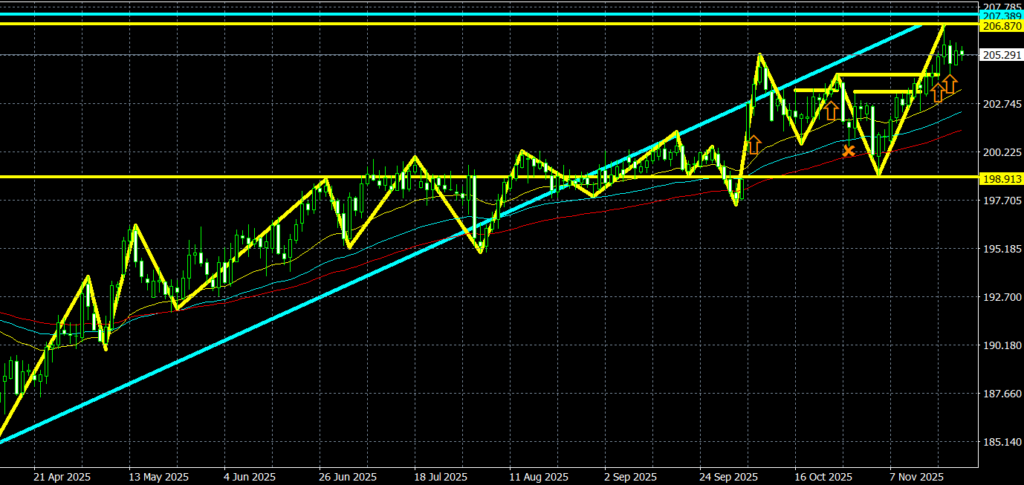The image size is (1024, 485).
Task: Click the yellow 206.870 price label
Action: 1001,27
